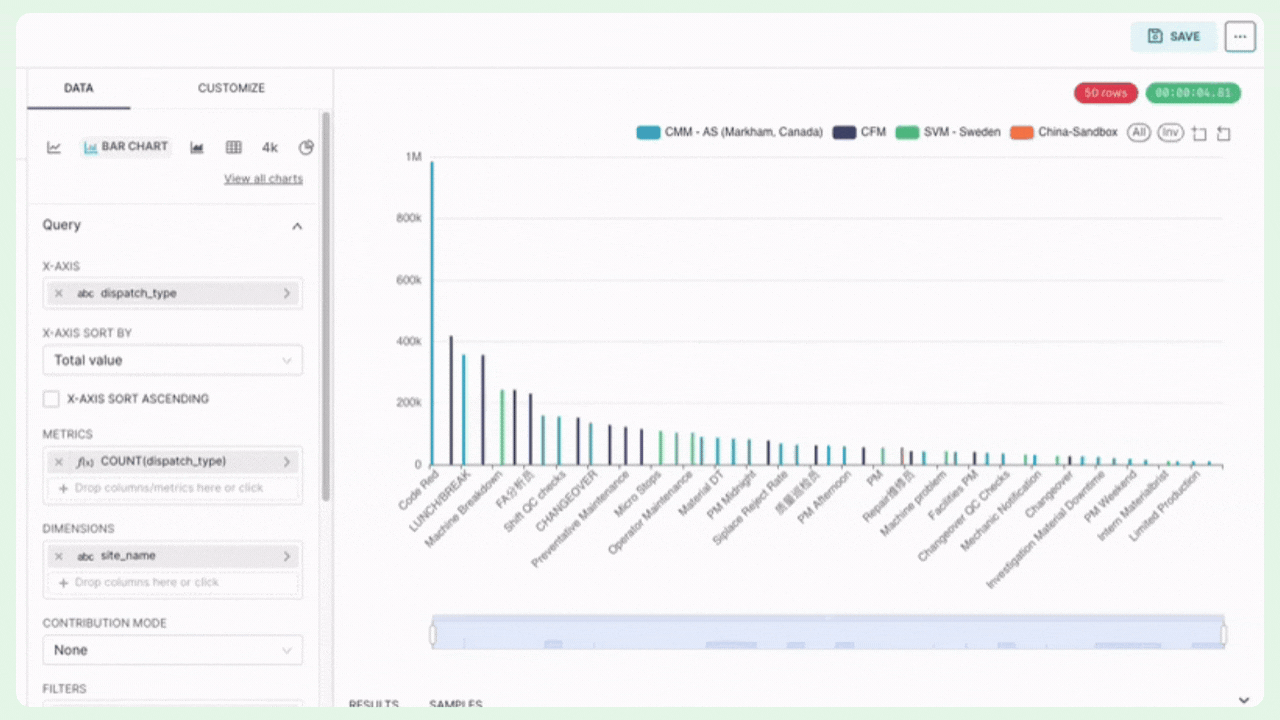Remove dispatch_type from X-axis with x
Viewport: 1280px width, 720px height.
click(x=58, y=294)
